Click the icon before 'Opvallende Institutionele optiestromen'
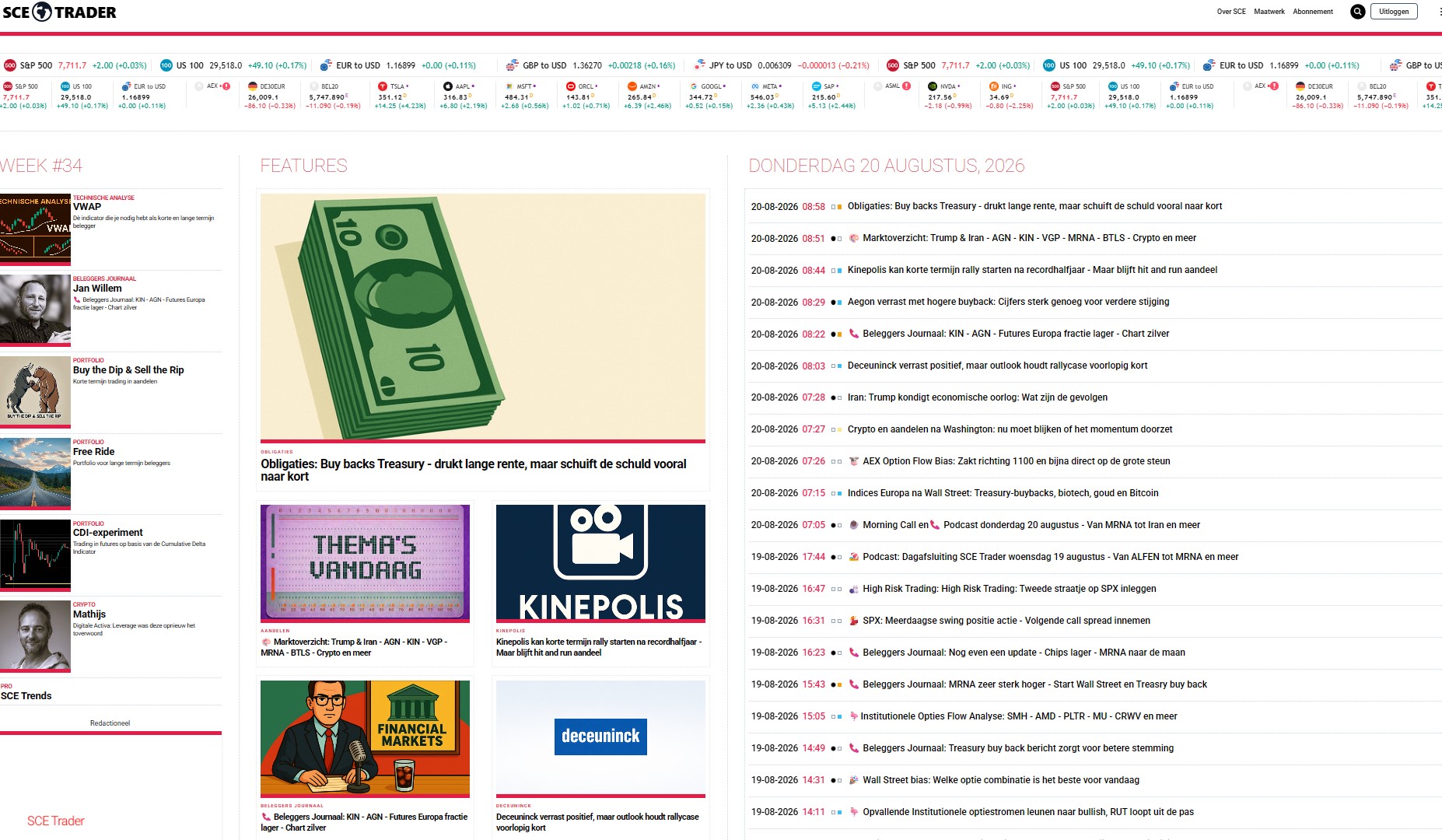 pyautogui.click(x=853, y=812)
